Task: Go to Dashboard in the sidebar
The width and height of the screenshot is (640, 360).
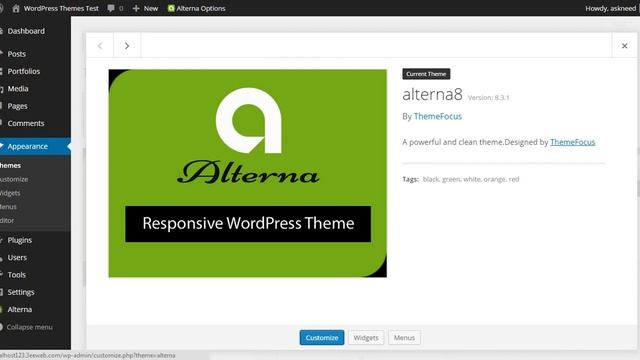Action: 26,31
